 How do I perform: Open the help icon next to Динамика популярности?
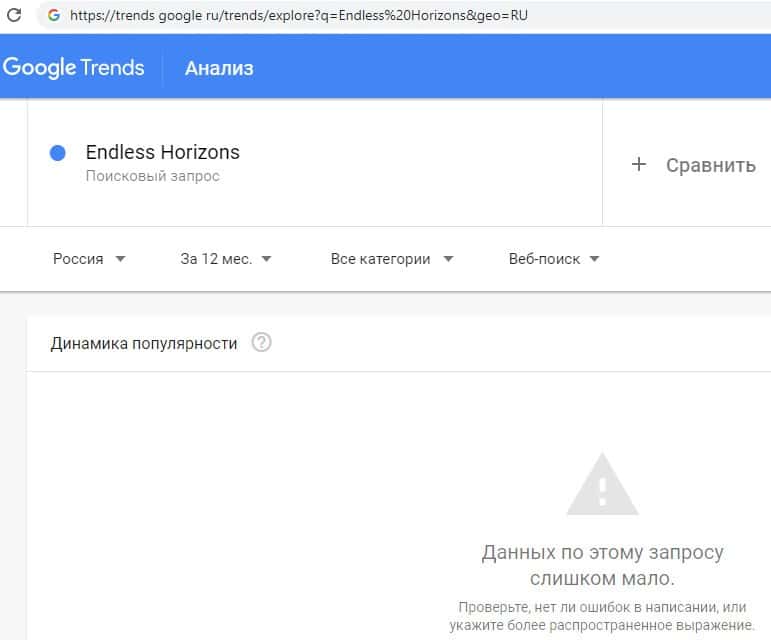262,343
